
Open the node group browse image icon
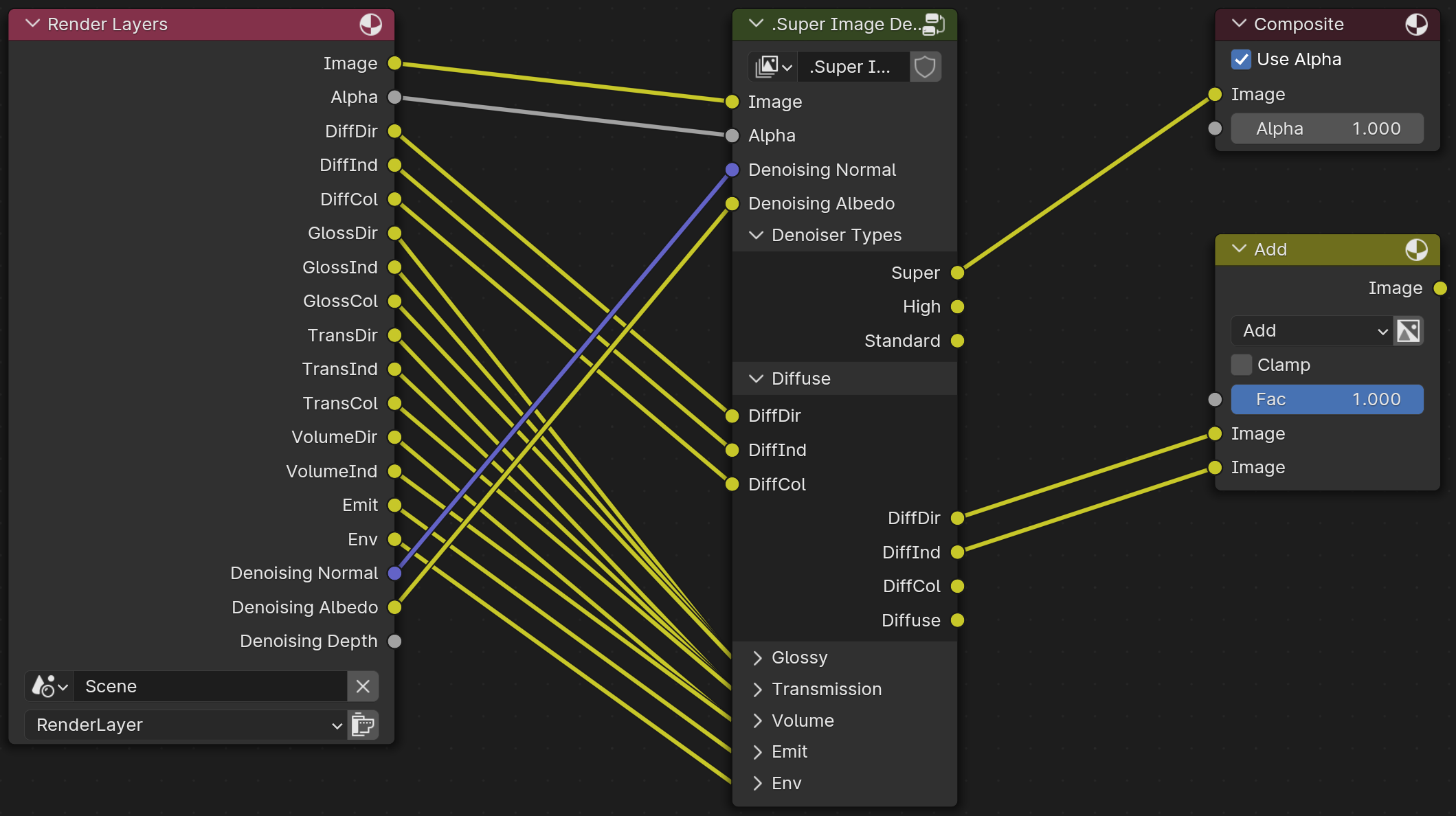click(773, 67)
